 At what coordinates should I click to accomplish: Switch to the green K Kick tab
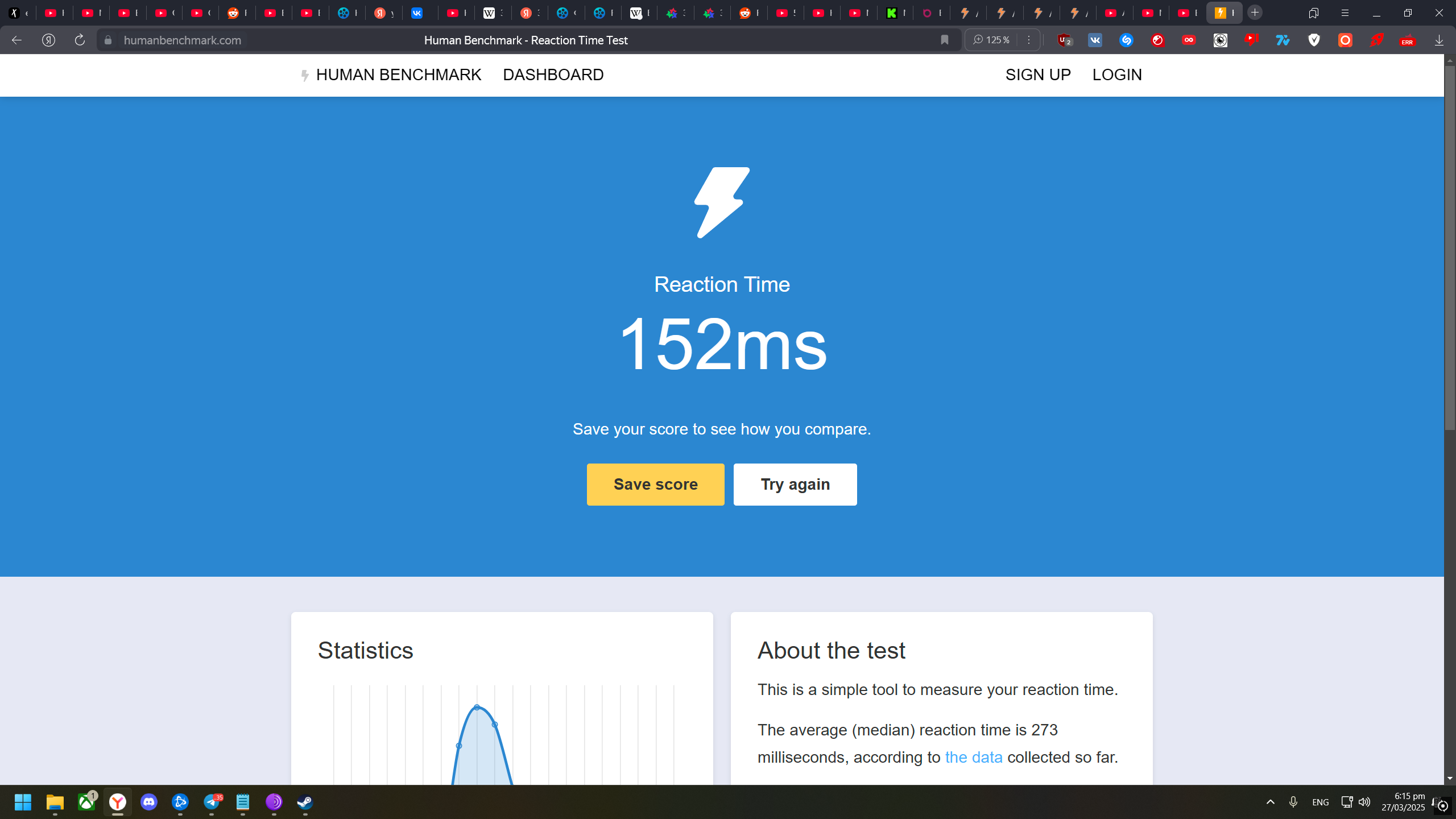(895, 13)
